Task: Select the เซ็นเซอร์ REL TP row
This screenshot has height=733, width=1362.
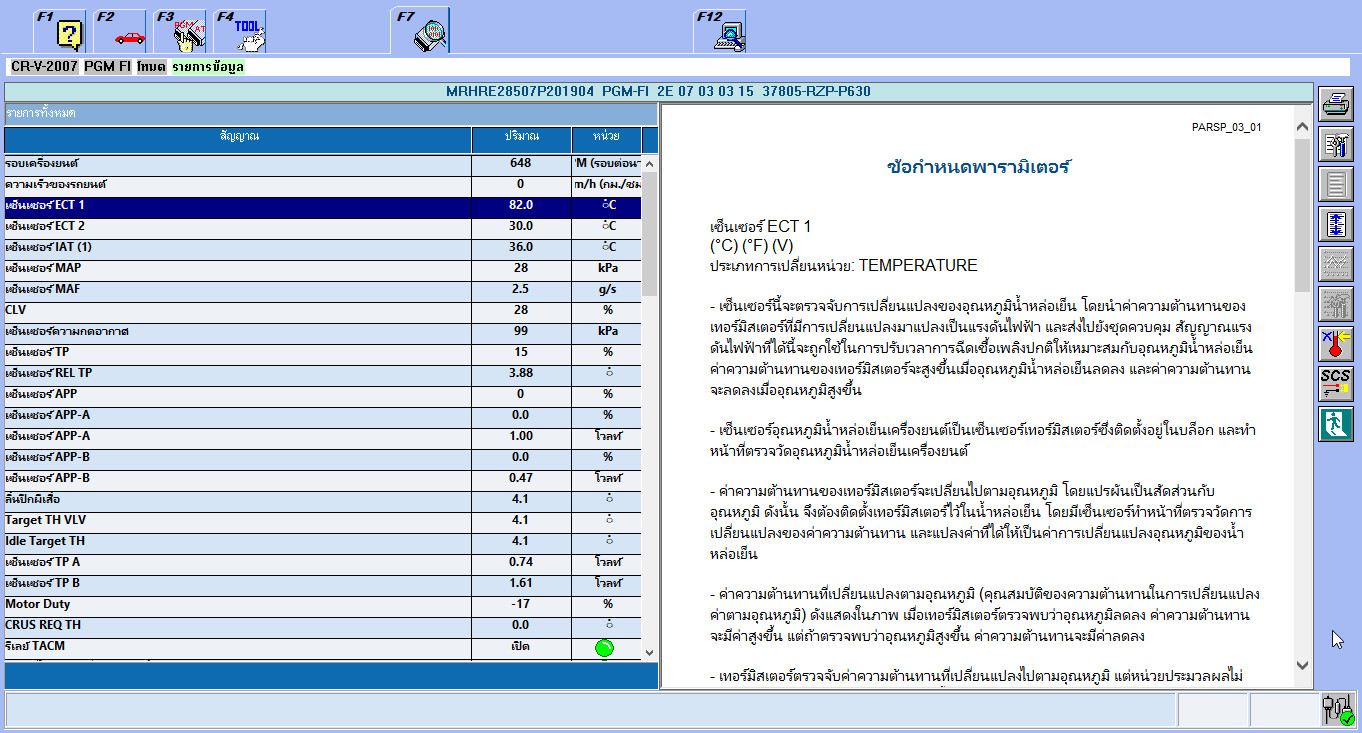Action: pos(322,374)
